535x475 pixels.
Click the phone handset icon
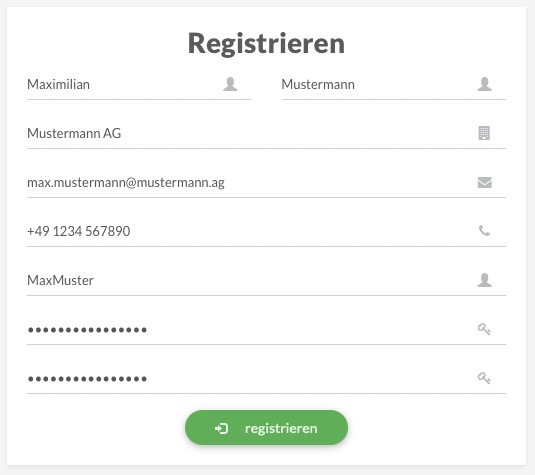(484, 231)
